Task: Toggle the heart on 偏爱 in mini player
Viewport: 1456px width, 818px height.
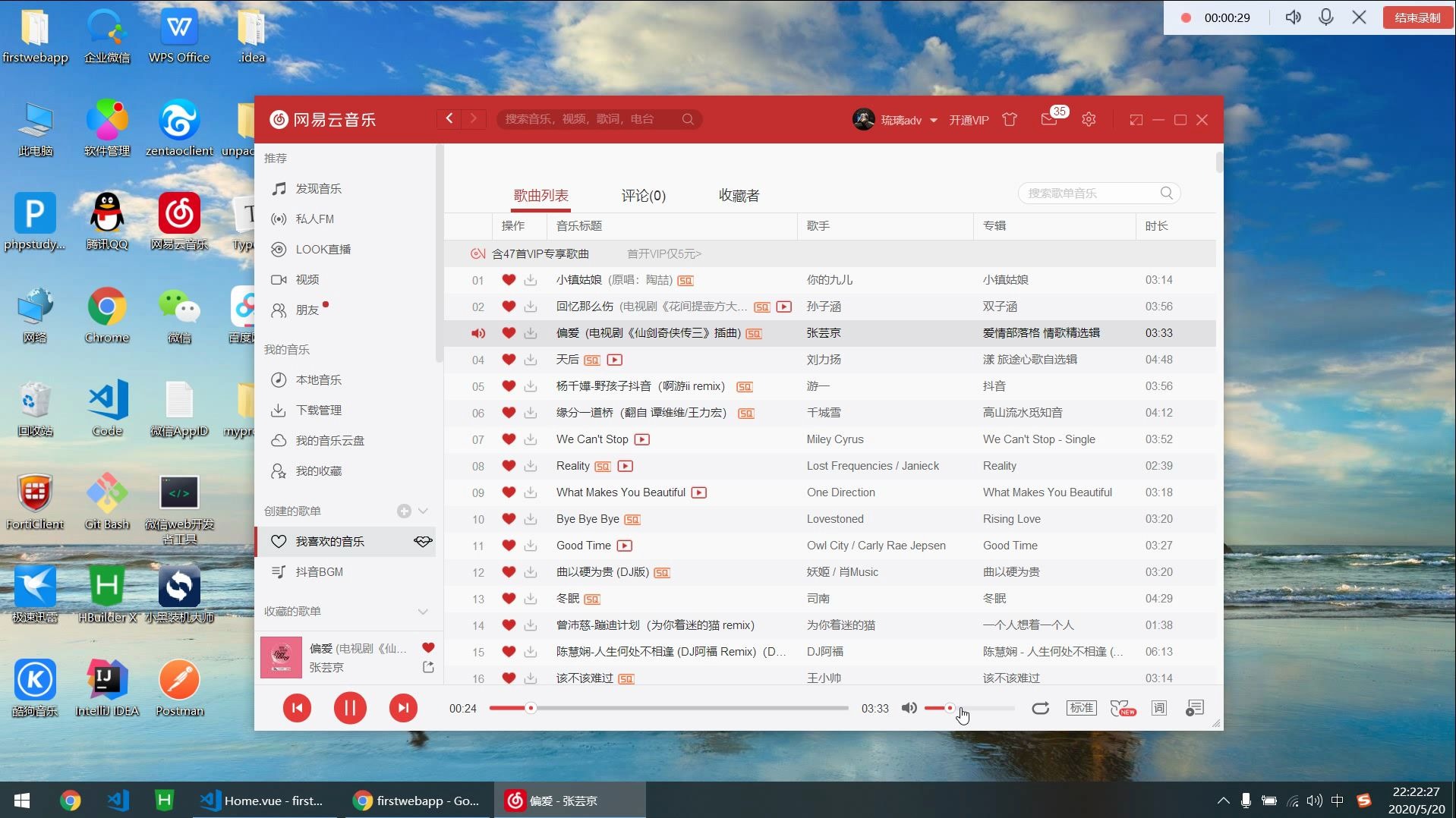Action: [429, 647]
